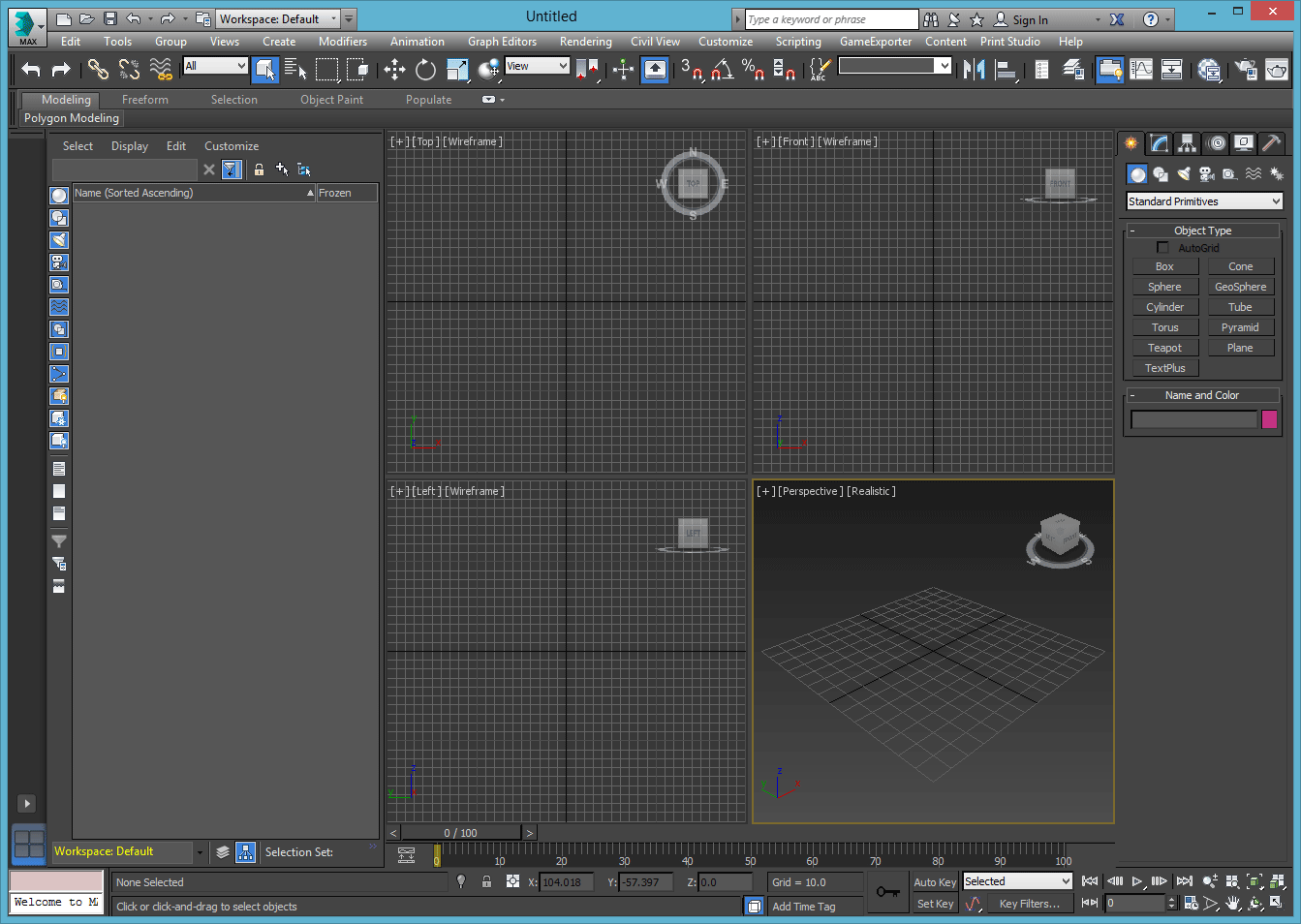
Task: Click Play Animation button
Action: (x=1137, y=881)
